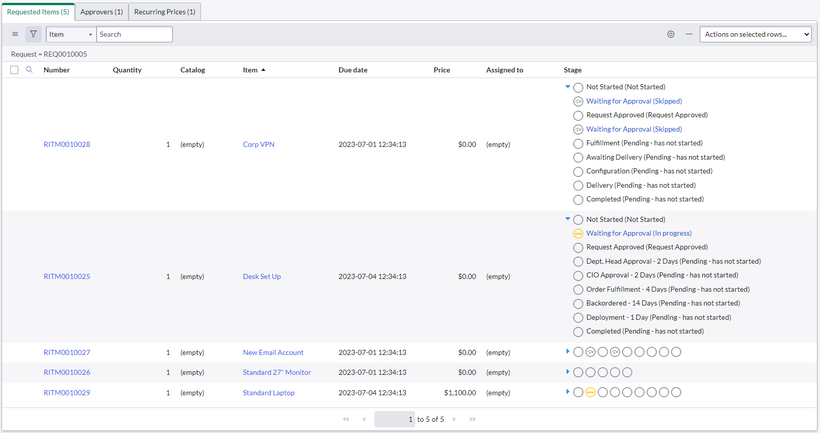Click the column search magnifier icon
Viewport: 820px width, 433px height.
(x=29, y=70)
